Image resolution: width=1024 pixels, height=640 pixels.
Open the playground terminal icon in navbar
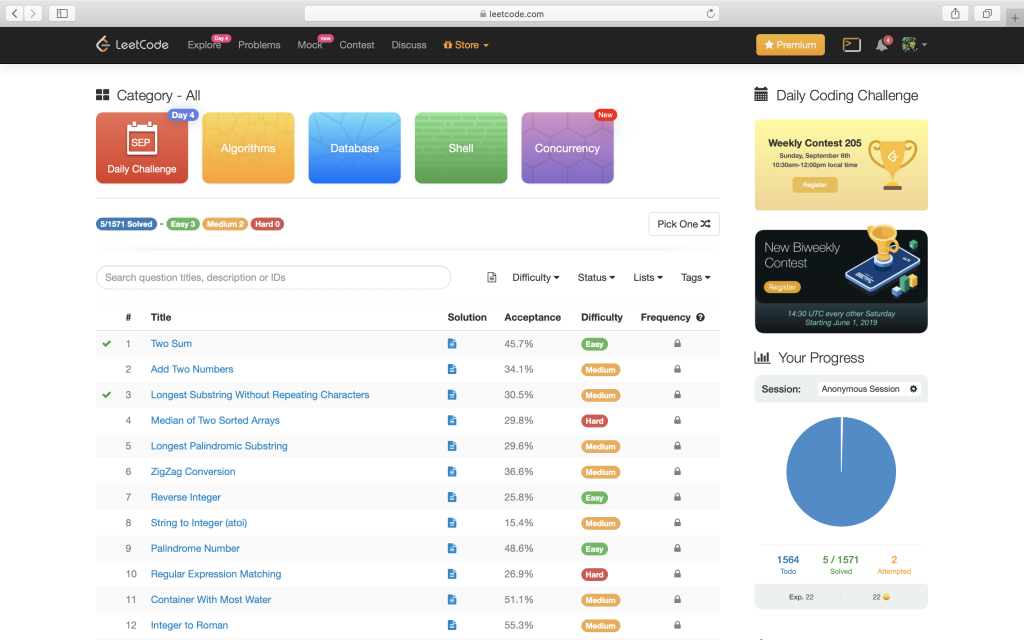pyautogui.click(x=852, y=44)
